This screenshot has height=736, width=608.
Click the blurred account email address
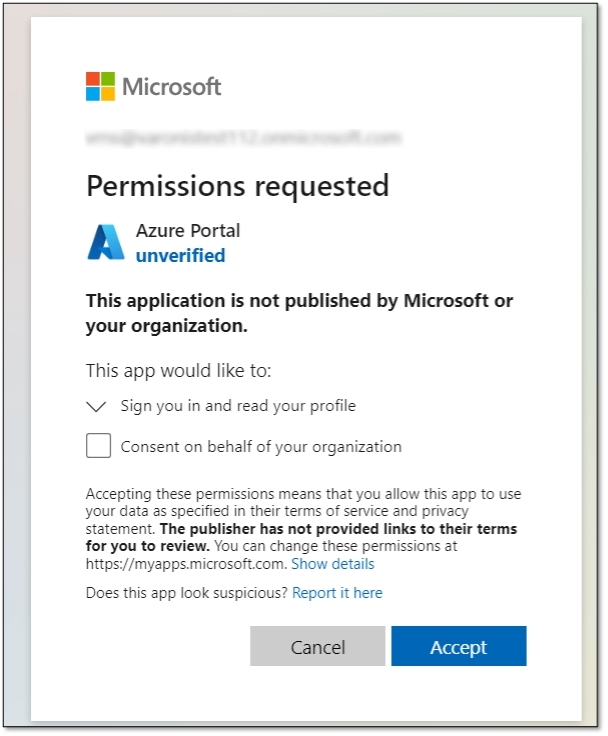(243, 138)
